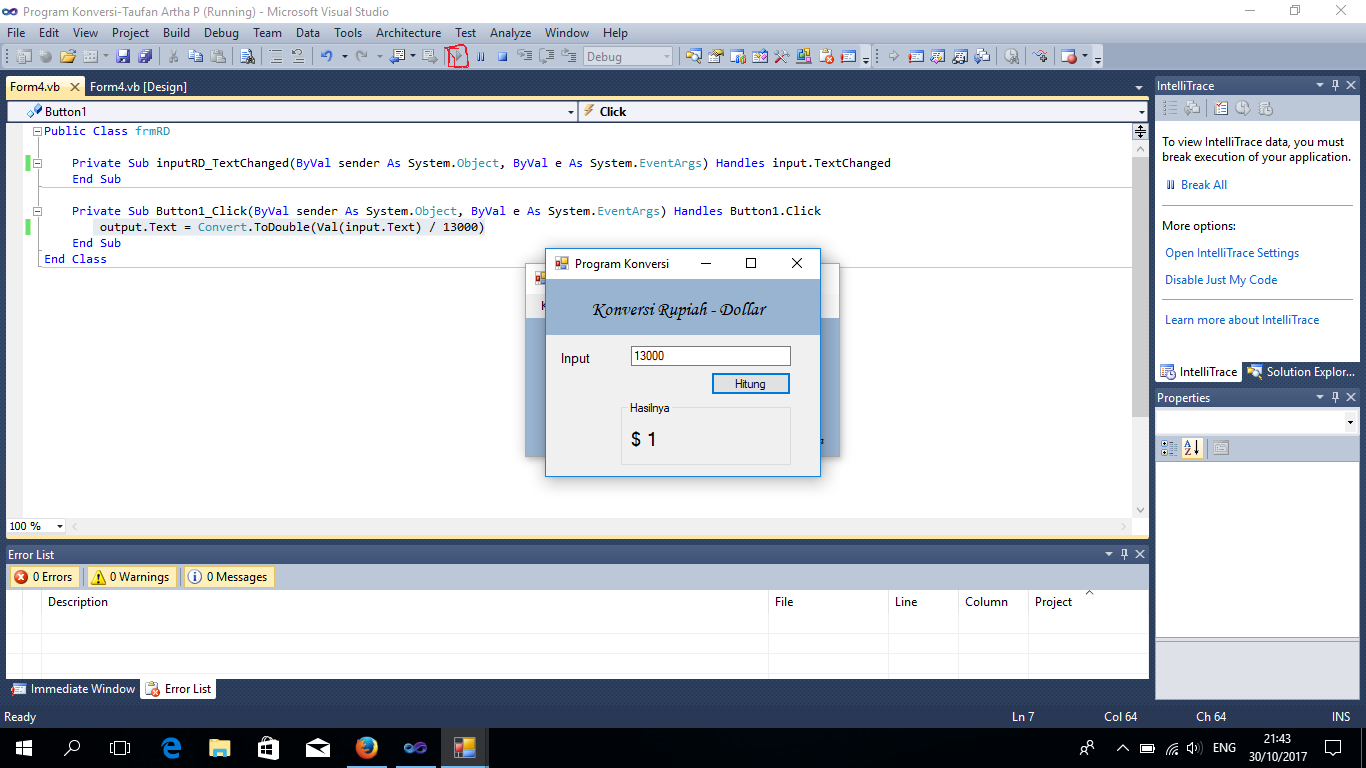
Task: Click the Hitung button in Program Konversi
Action: (750, 383)
